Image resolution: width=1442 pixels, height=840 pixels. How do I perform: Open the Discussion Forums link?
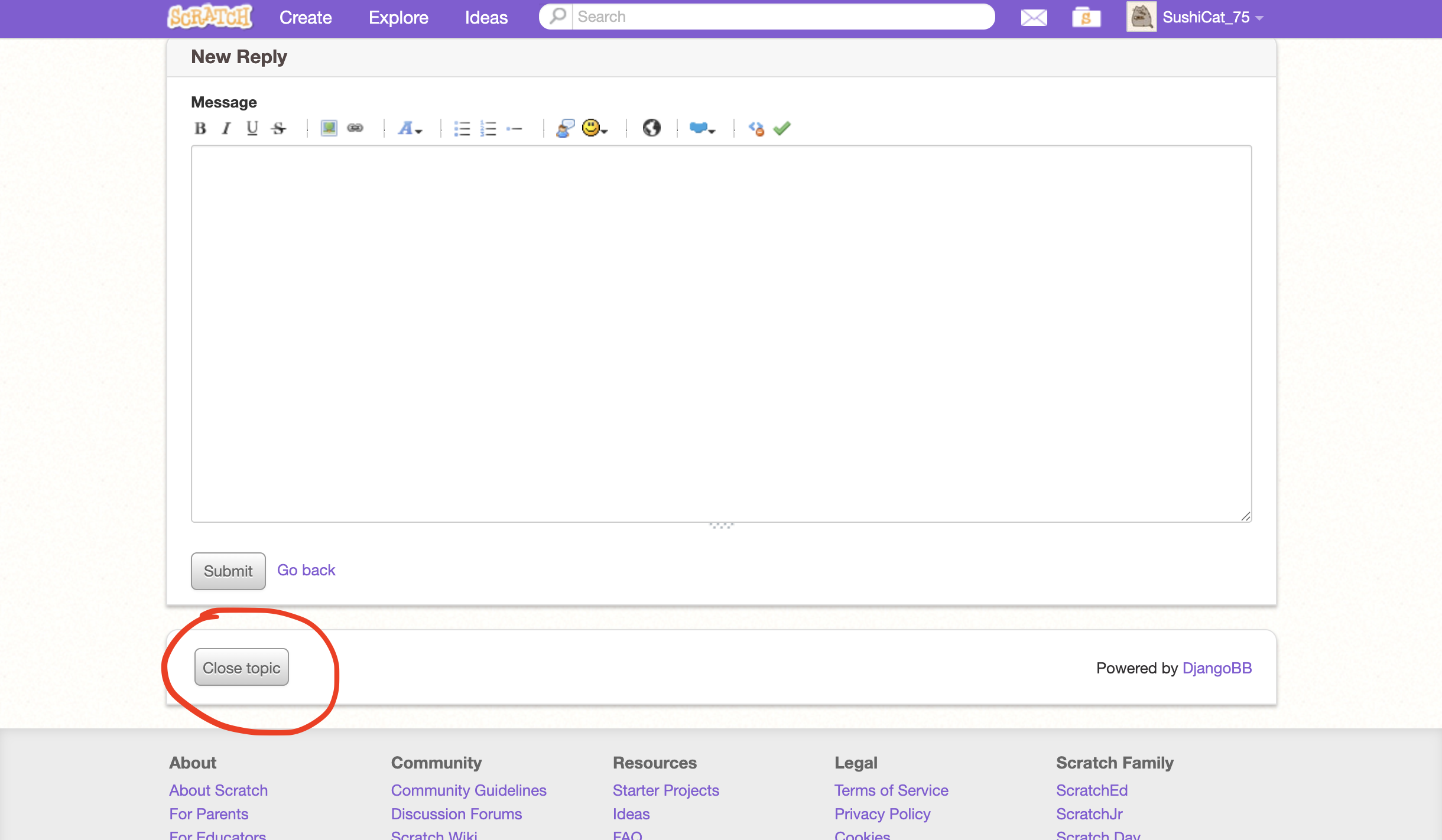coord(456,814)
